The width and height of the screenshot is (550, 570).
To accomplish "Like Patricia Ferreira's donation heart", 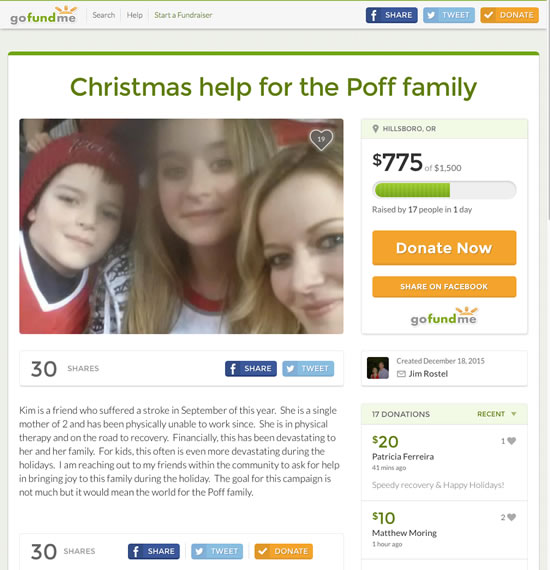I will 511,441.
